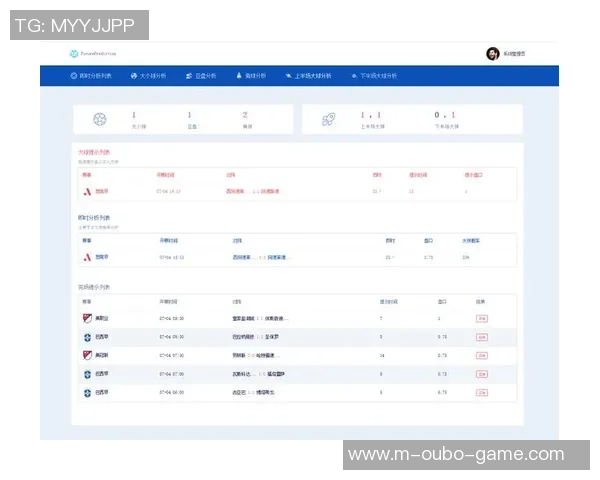Click the corner flag icon for 角球分析
This screenshot has height=480, width=600.
[x=239, y=75]
